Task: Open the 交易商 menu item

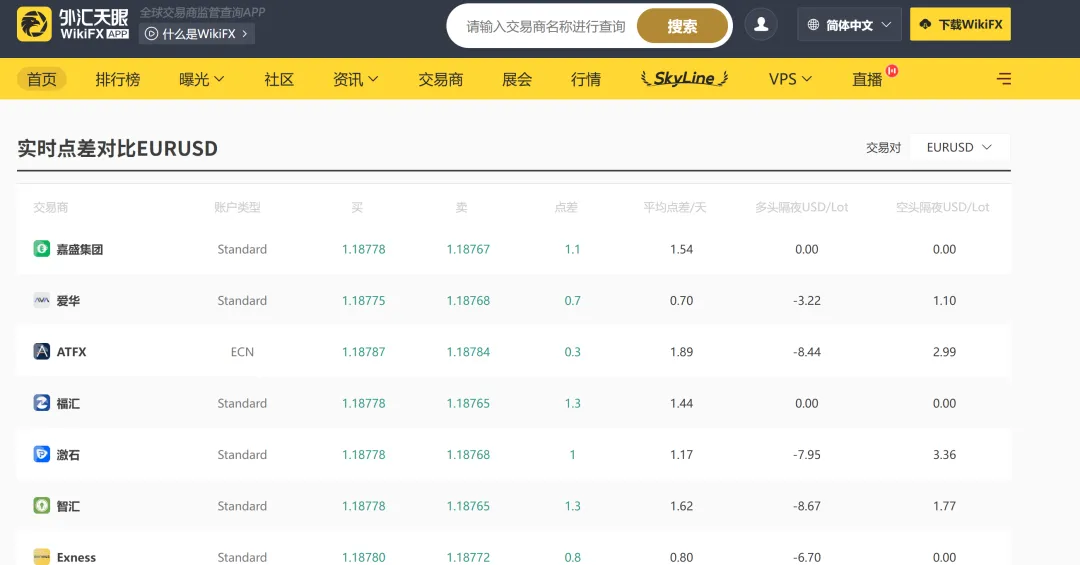Action: pyautogui.click(x=441, y=79)
